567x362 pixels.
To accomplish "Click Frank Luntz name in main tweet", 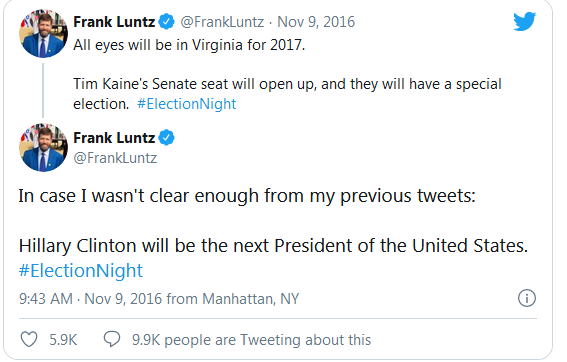I will pos(114,138).
